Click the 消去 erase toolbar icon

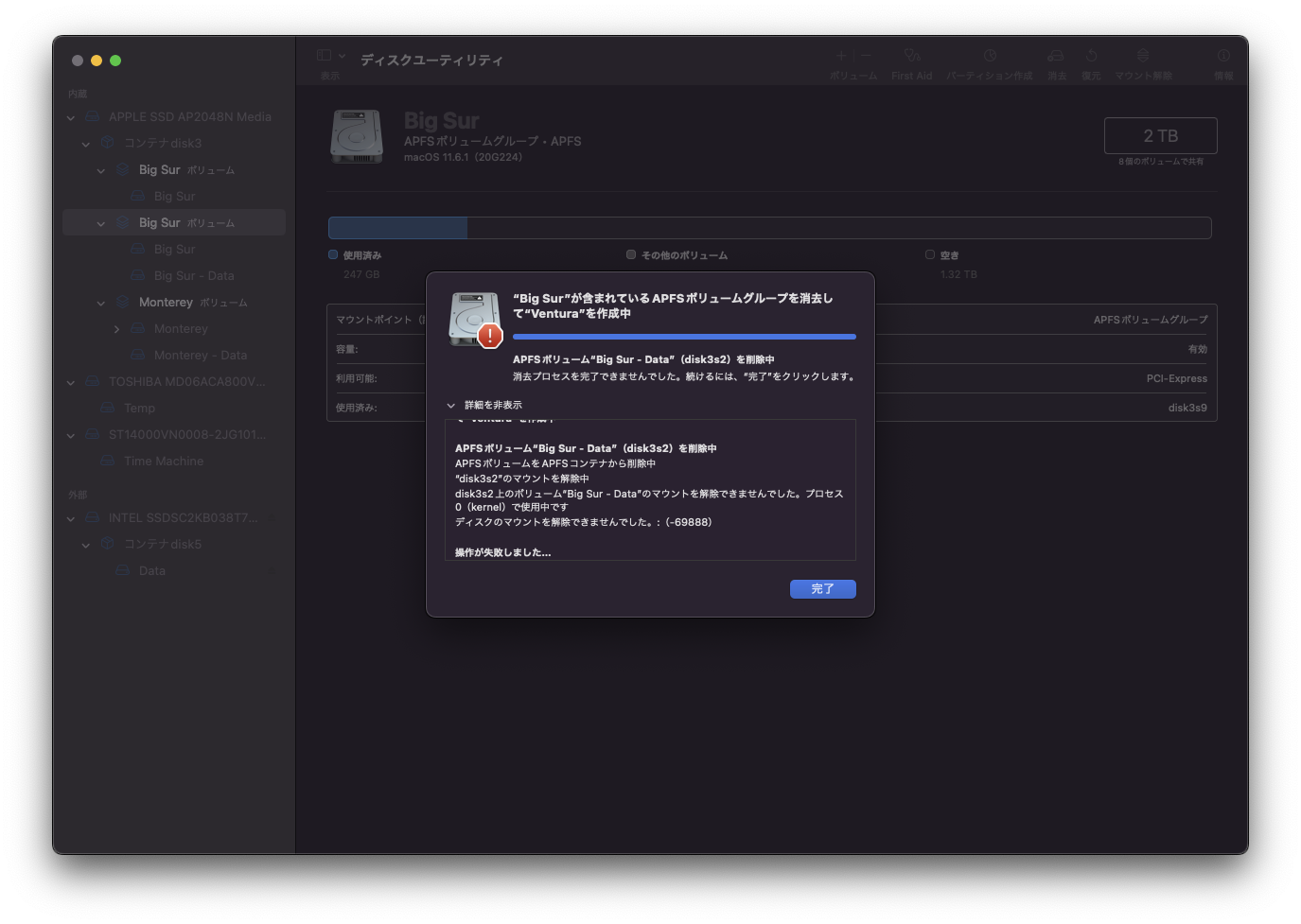(x=1056, y=56)
